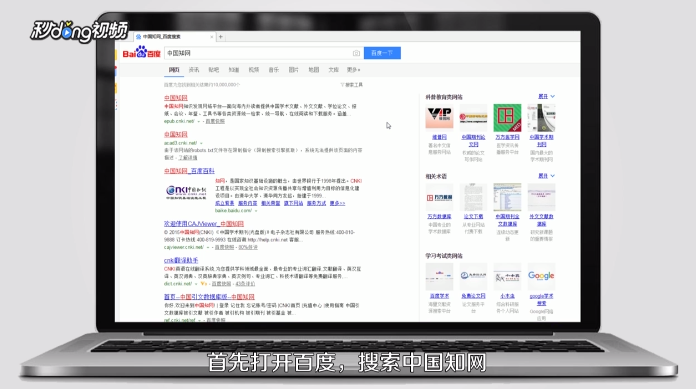Open the 万方数据库 logo thumbnail
Screen dimensions: 696x389
coord(439,197)
